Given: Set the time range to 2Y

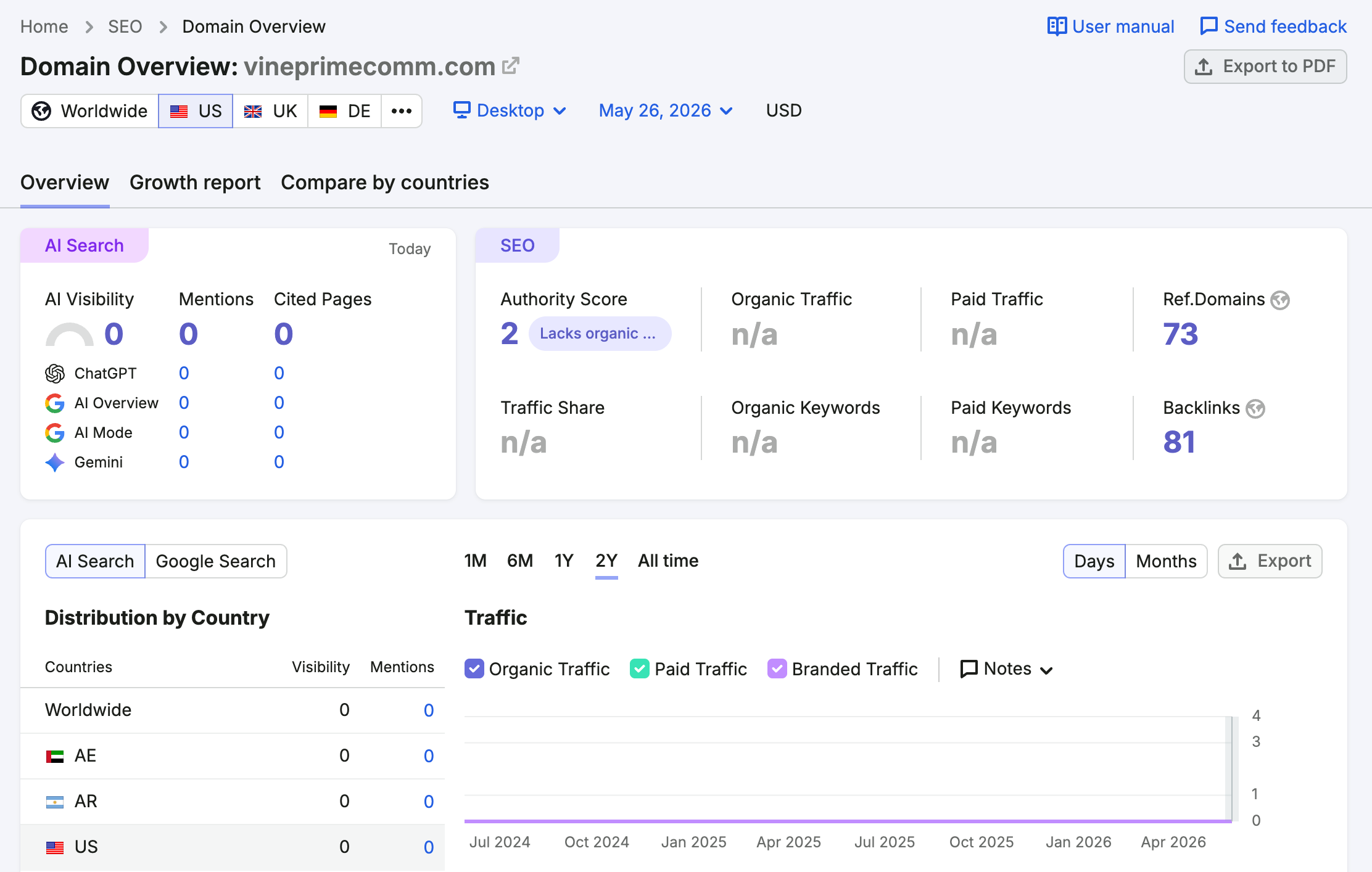Looking at the screenshot, I should (x=606, y=561).
